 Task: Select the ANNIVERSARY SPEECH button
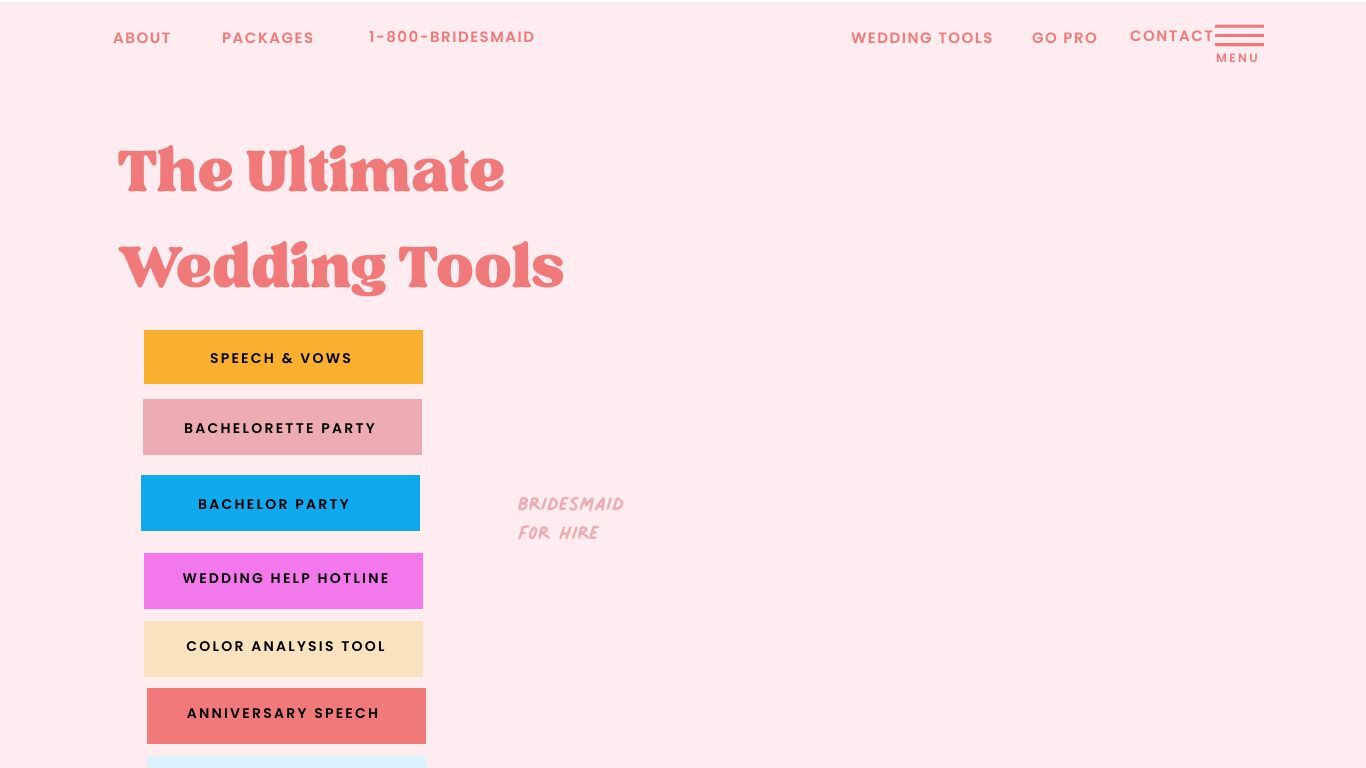(x=286, y=716)
